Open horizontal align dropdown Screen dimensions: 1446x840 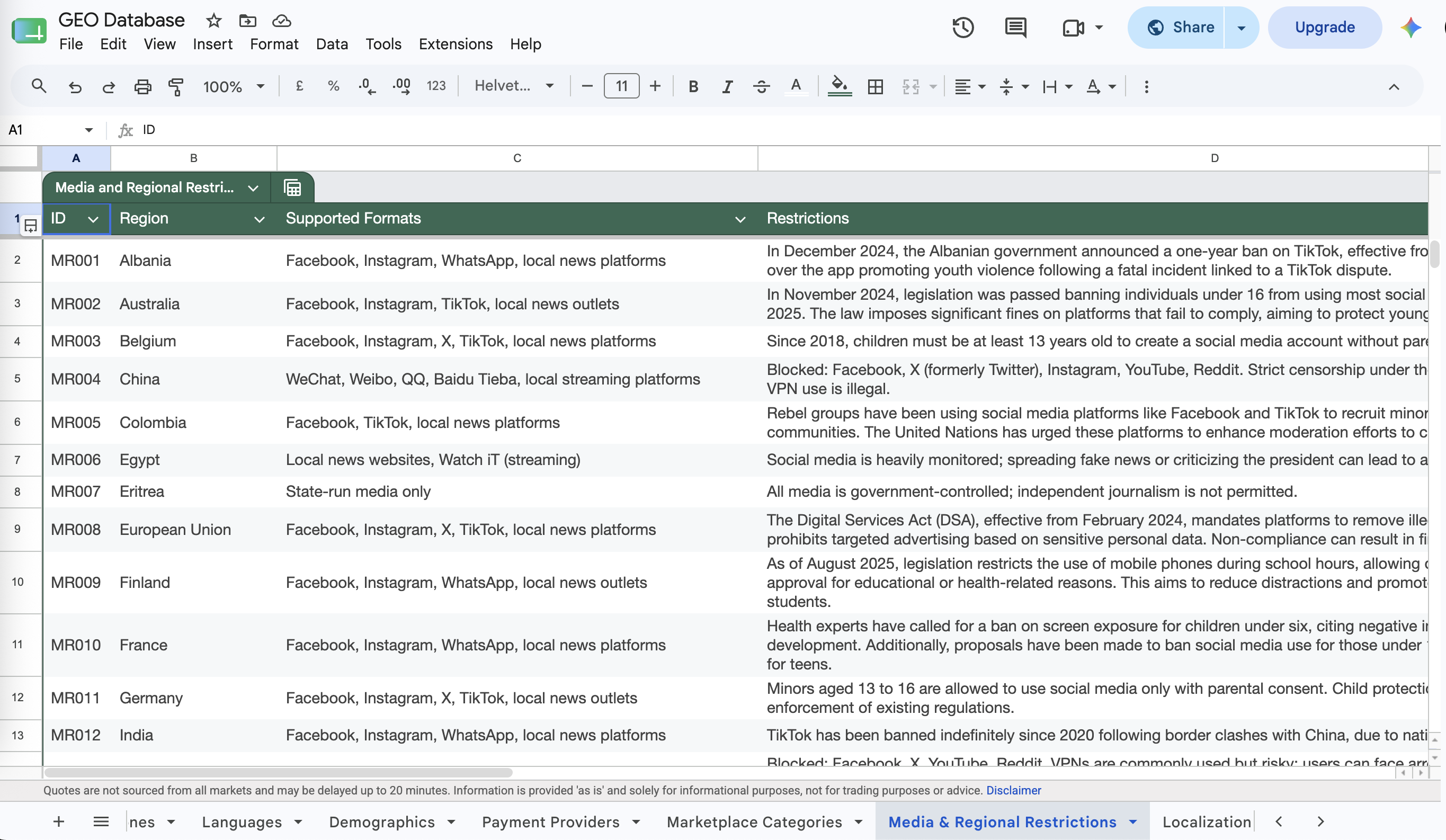[969, 87]
